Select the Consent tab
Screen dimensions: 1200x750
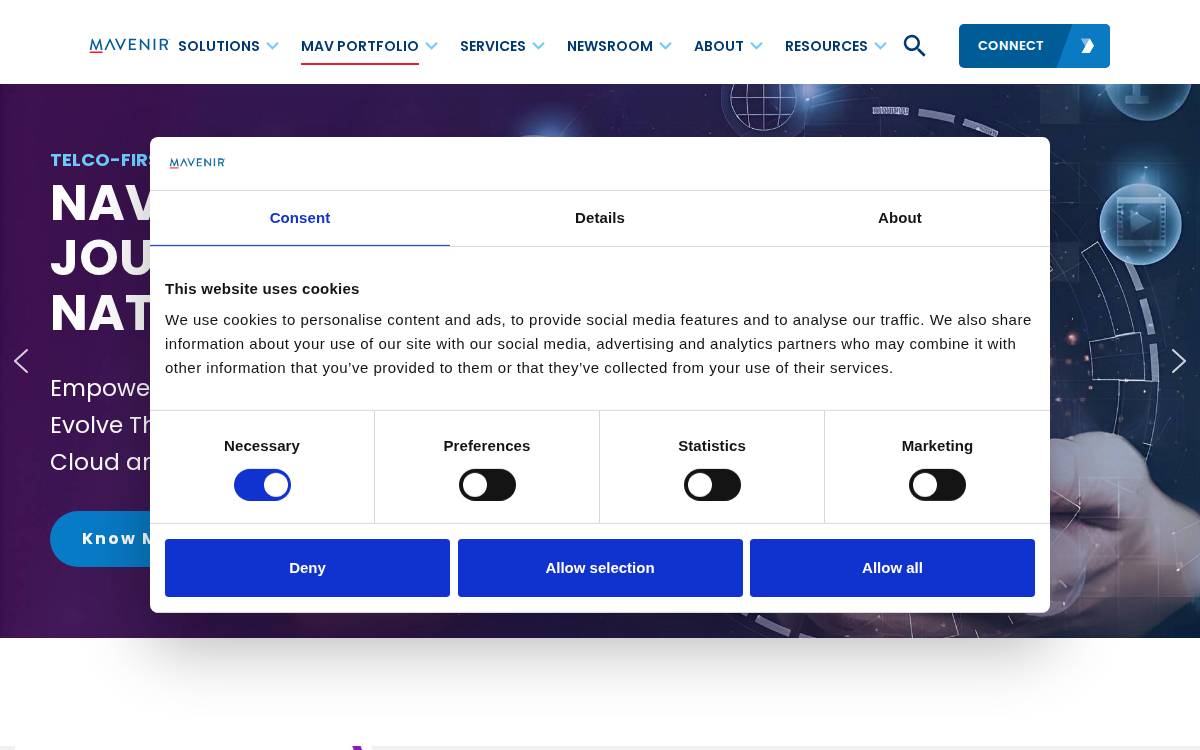(300, 218)
